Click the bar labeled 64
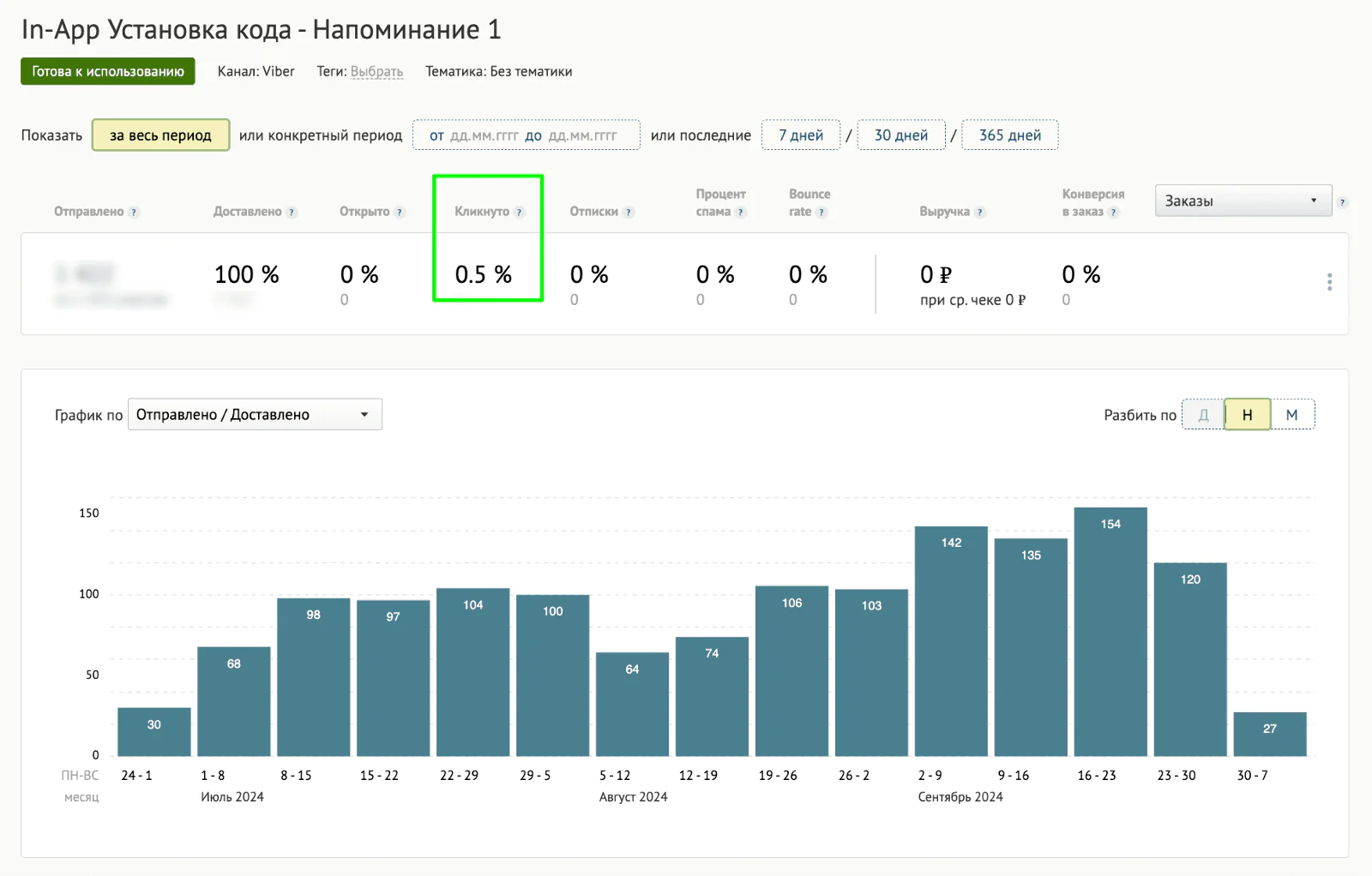 [632, 705]
